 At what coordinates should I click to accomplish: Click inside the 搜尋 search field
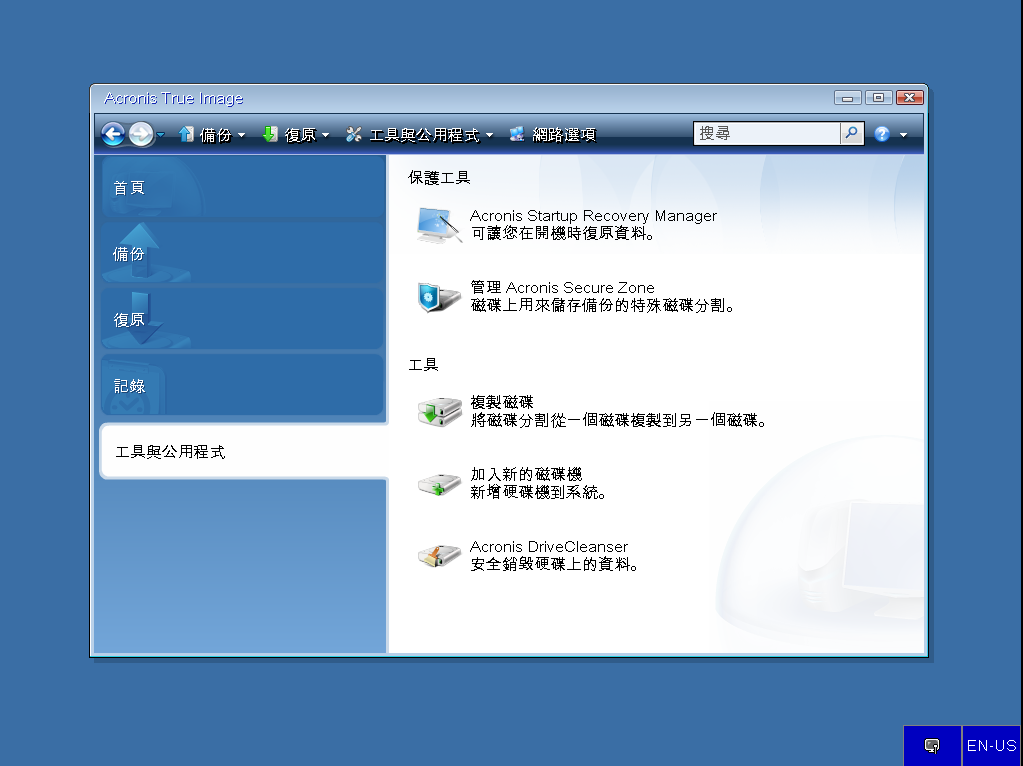click(767, 134)
